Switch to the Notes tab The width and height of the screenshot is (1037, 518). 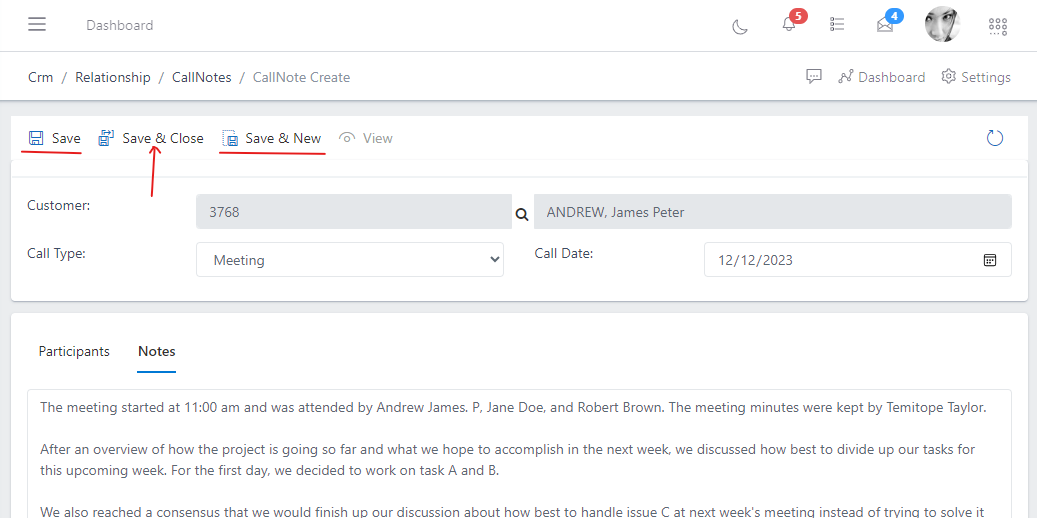pyautogui.click(x=157, y=351)
